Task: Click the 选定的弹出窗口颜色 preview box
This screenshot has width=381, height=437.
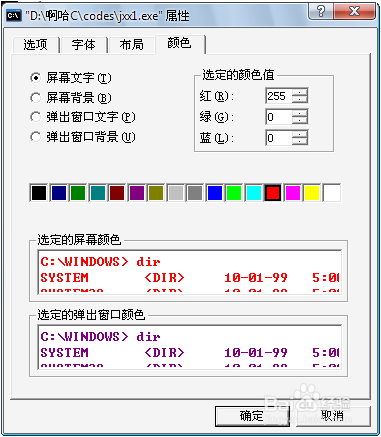Action: coord(190,347)
